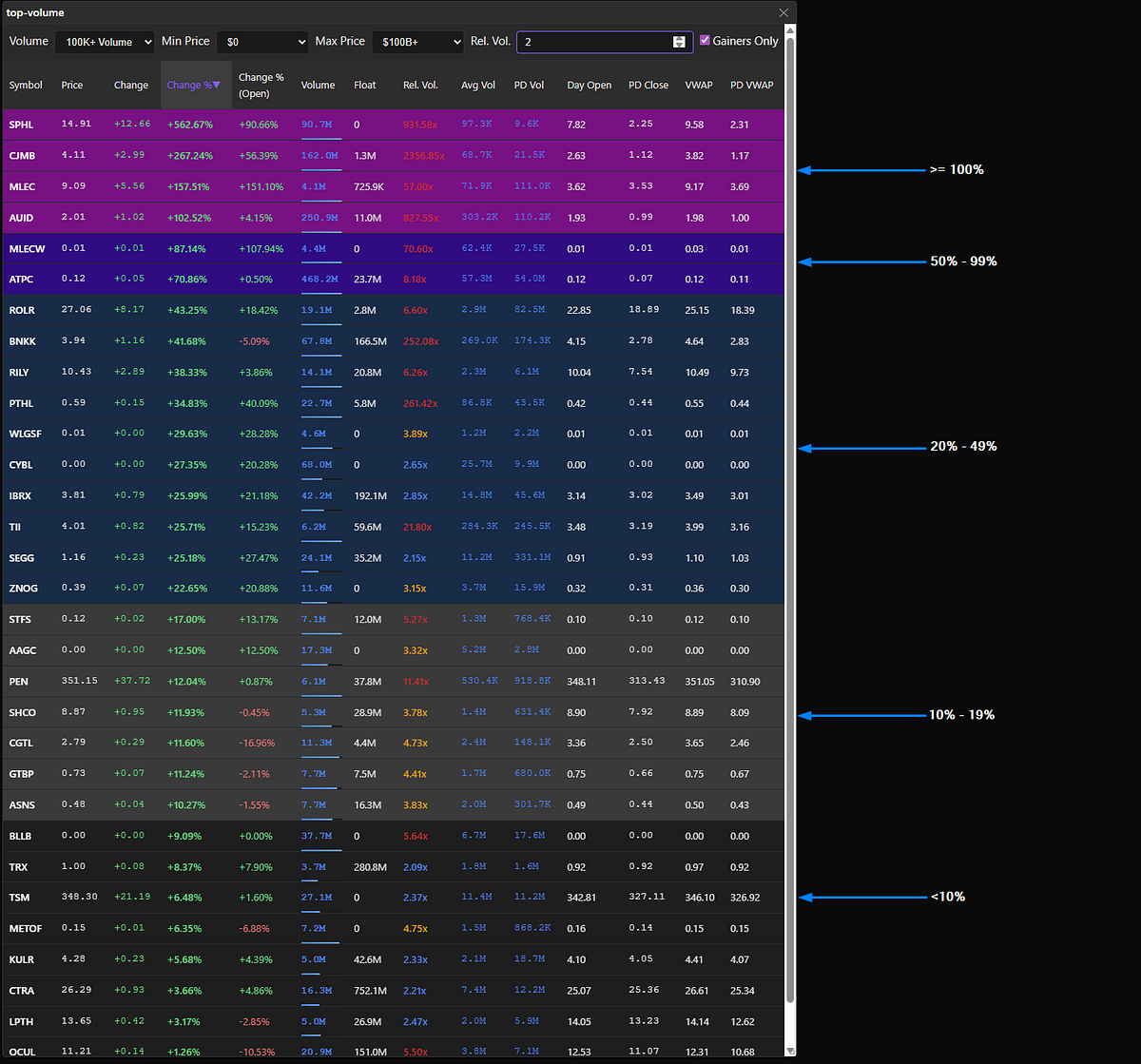Click the scrollbar up arrow
Screen dimensions: 1141x1064
pos(790,31)
